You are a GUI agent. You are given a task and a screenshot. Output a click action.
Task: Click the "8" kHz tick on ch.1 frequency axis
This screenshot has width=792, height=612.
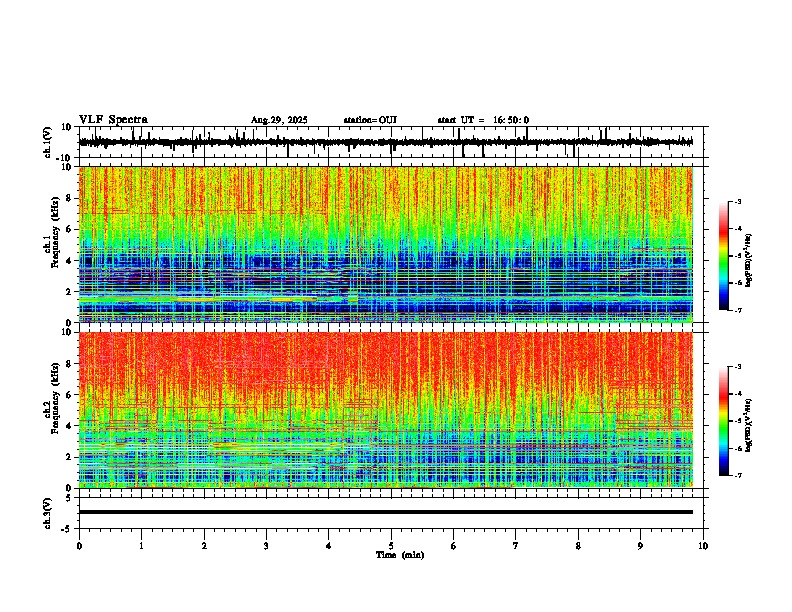(69, 198)
